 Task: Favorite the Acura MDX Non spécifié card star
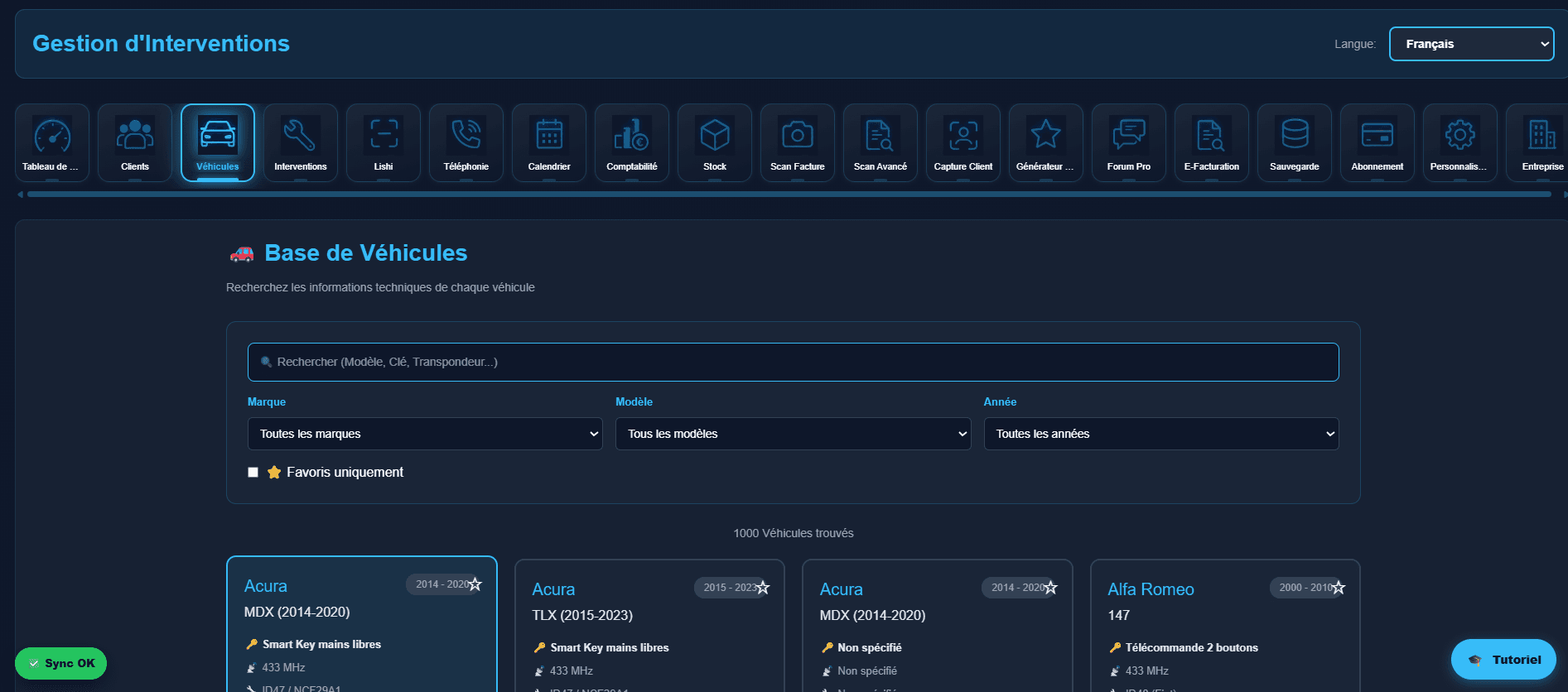tap(1050, 588)
